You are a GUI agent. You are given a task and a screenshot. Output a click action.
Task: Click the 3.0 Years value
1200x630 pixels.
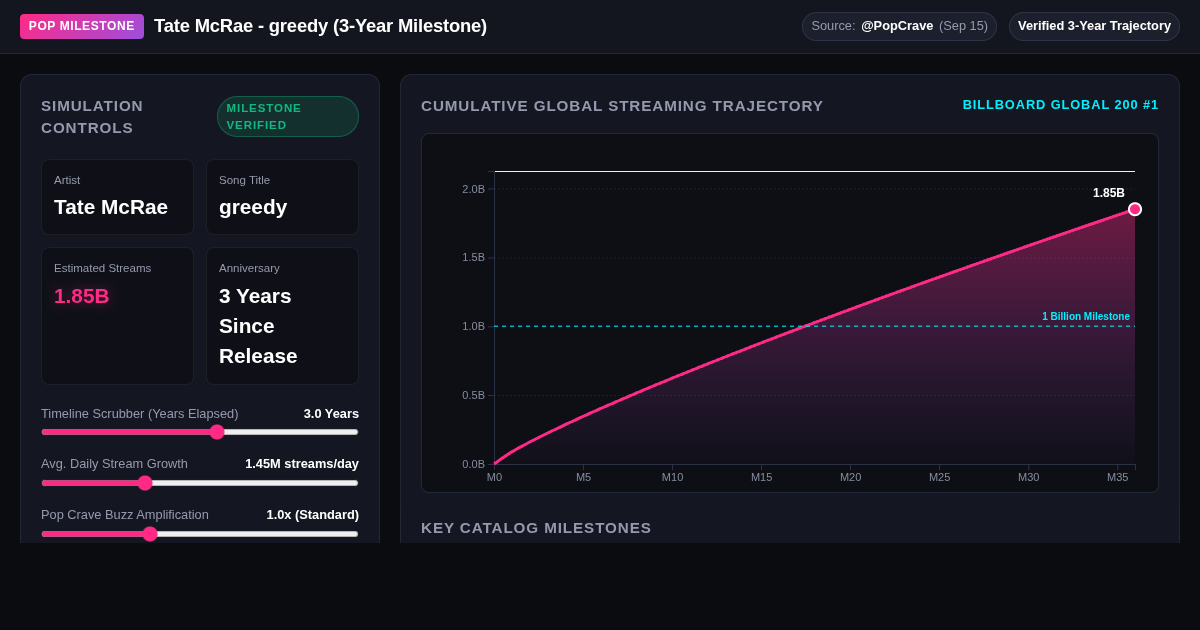(x=331, y=414)
